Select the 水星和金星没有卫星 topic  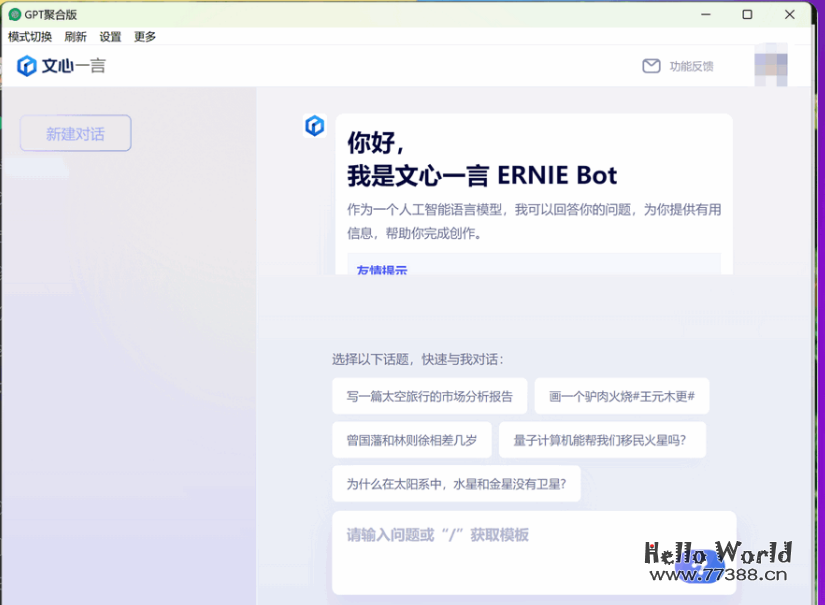tap(457, 483)
